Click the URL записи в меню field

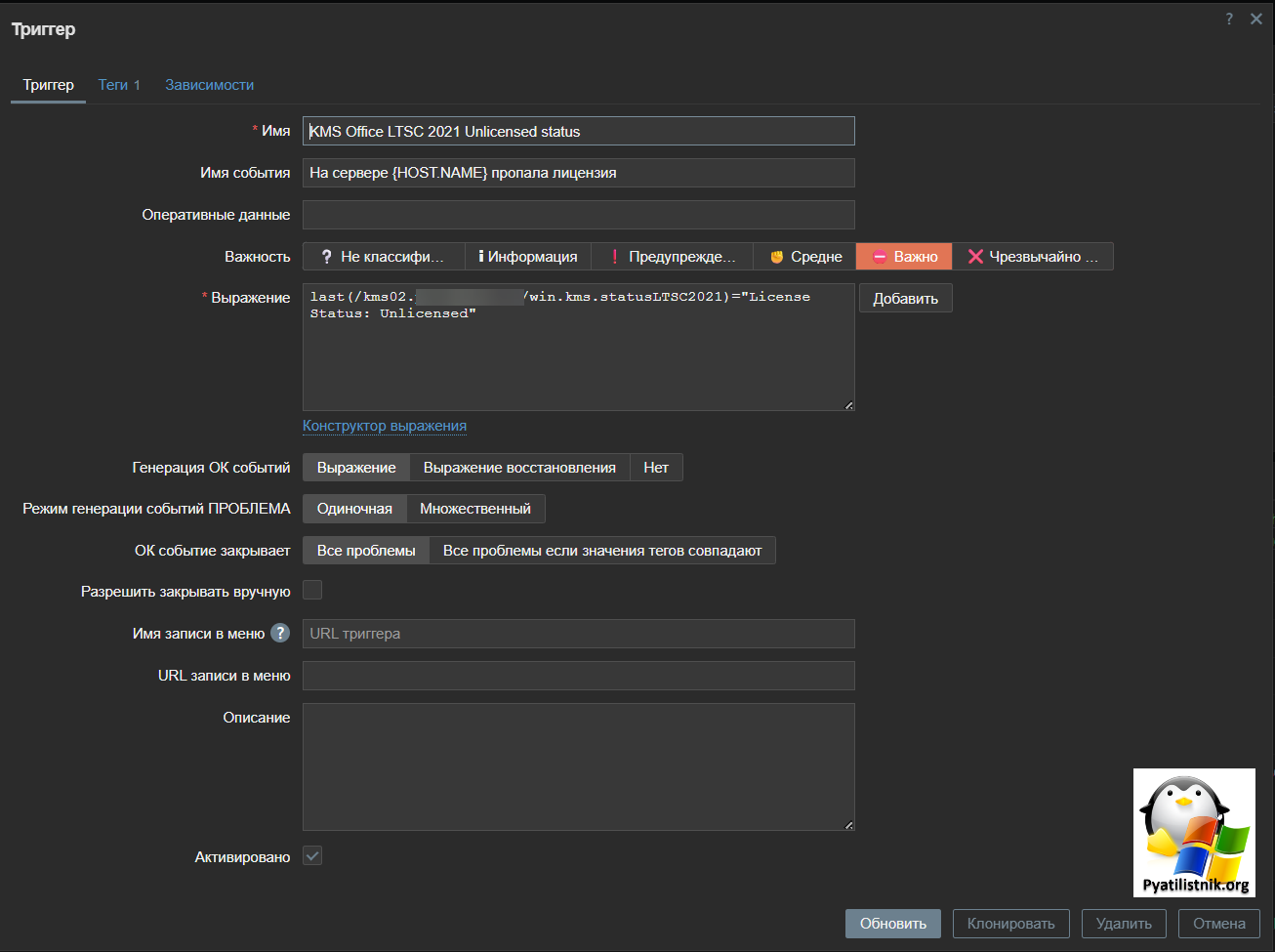tap(579, 676)
